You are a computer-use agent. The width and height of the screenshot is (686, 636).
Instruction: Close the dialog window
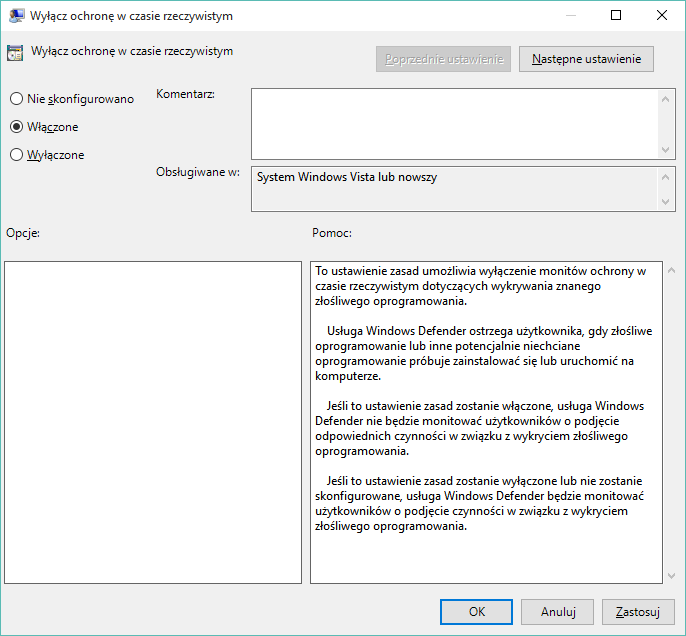tap(662, 15)
